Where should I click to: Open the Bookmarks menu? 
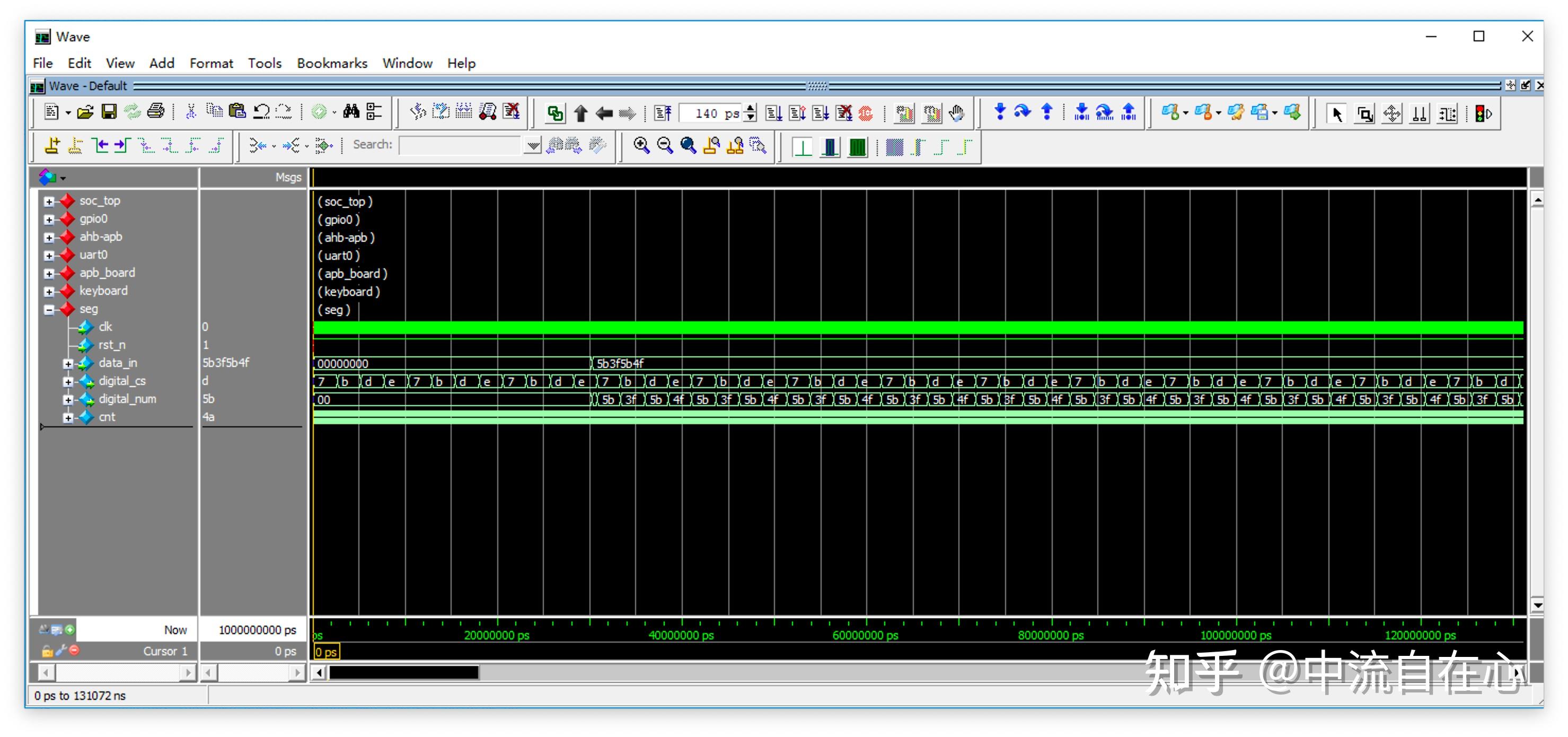click(x=332, y=63)
